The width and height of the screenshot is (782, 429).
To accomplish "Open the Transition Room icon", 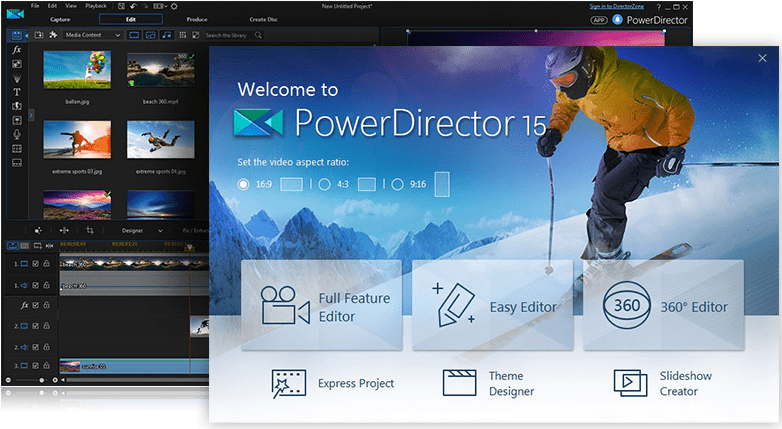I will point(17,106).
